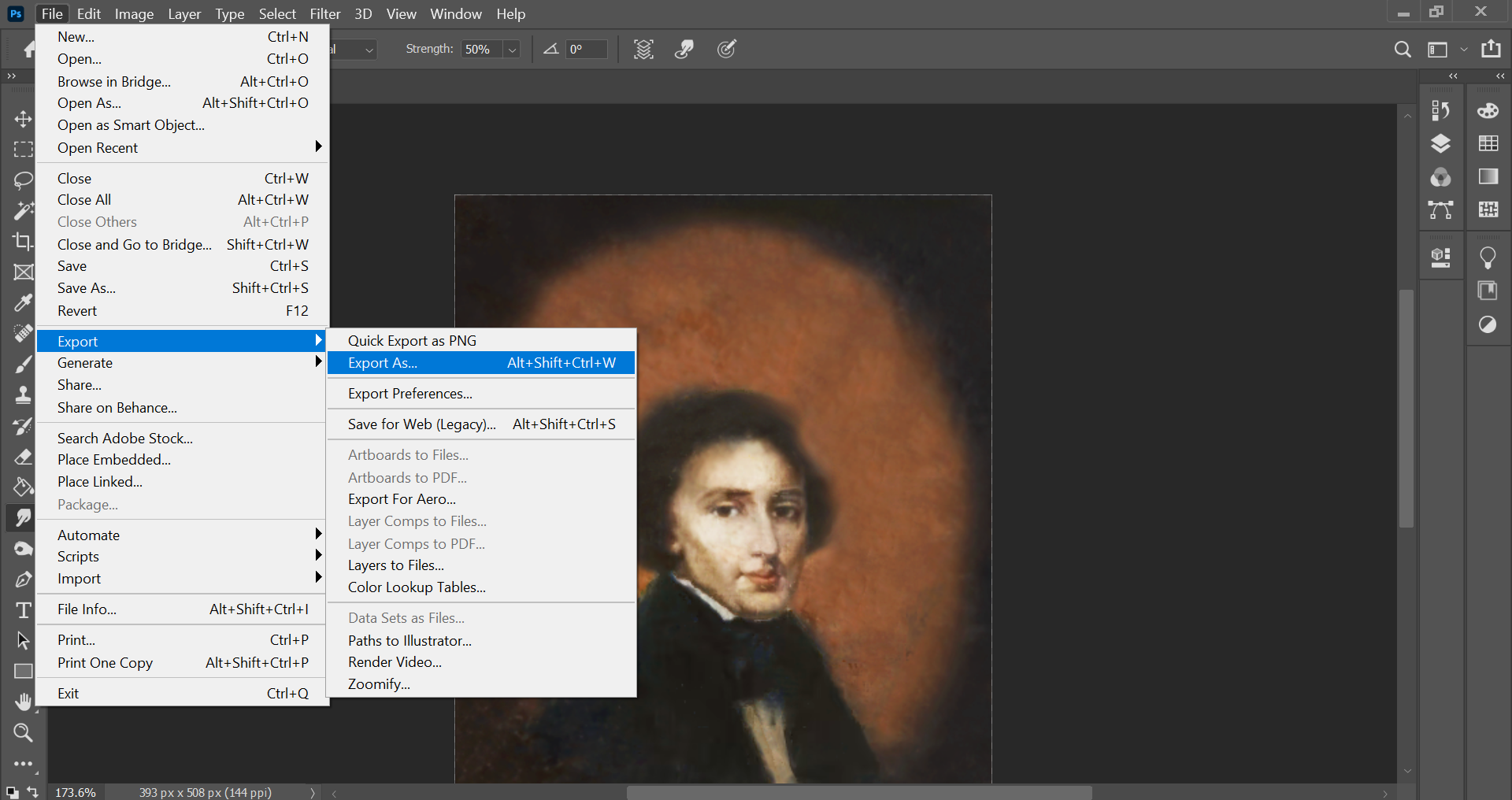Expand the Generate submenu
Image resolution: width=1512 pixels, height=800 pixels.
click(183, 363)
